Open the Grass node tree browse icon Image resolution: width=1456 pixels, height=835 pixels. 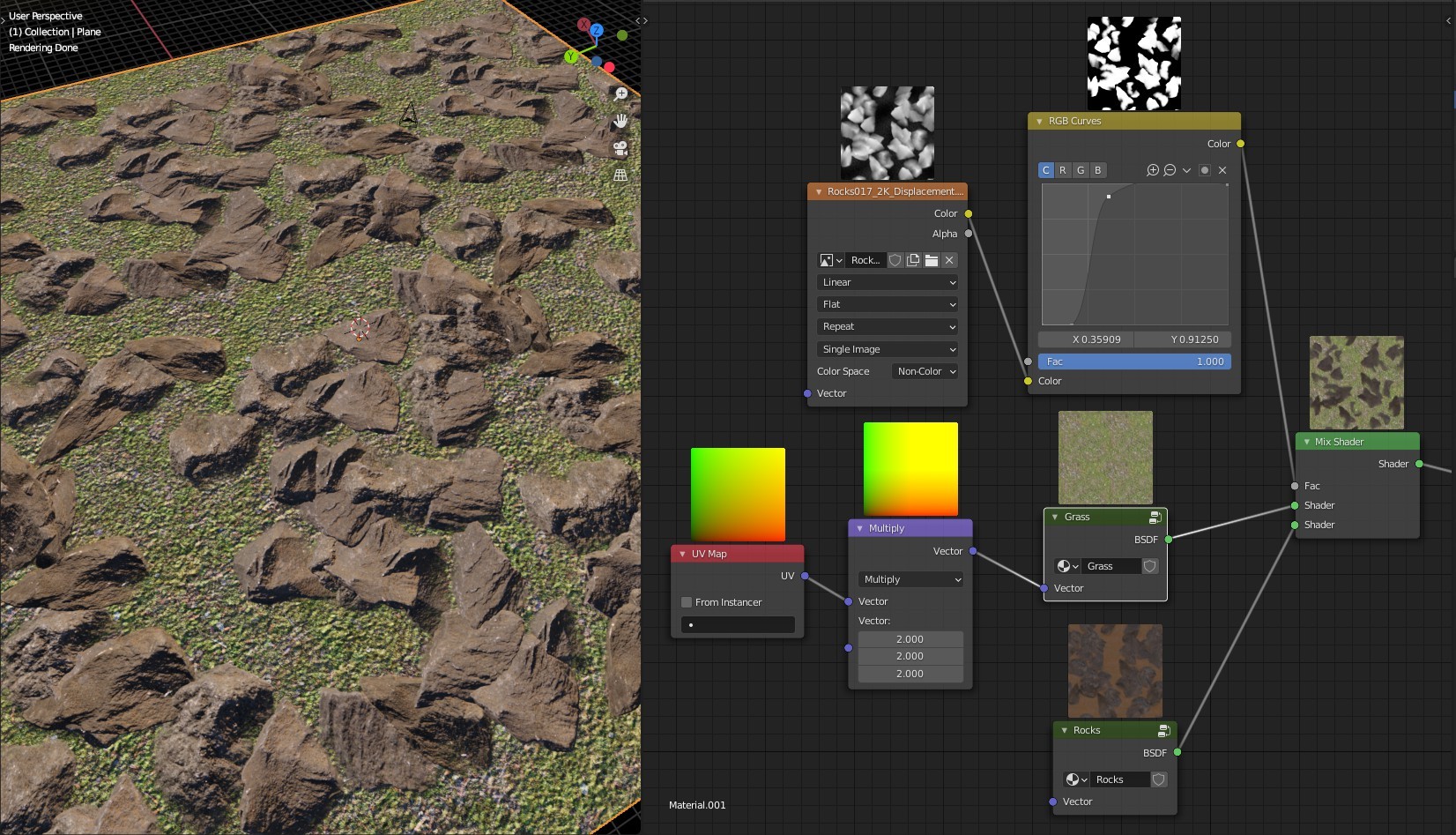[1067, 566]
